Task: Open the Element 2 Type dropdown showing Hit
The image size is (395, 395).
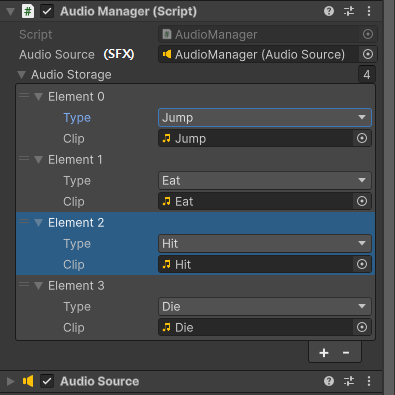Action: pos(265,243)
